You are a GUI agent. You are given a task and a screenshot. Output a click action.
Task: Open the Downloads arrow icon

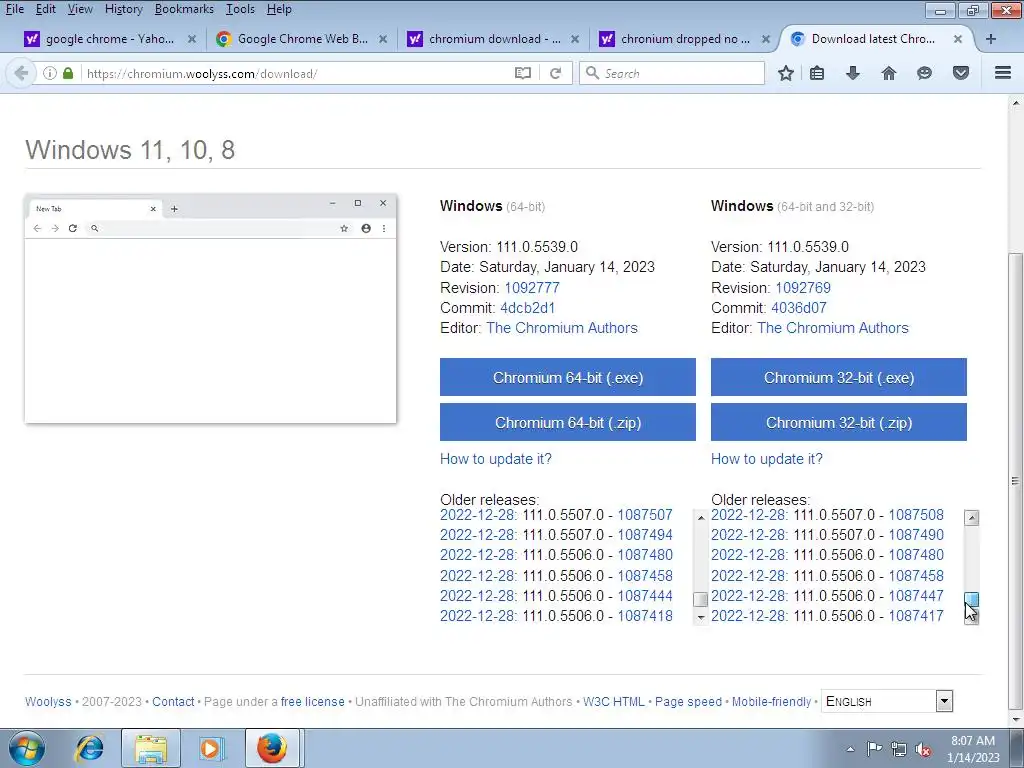(x=852, y=73)
